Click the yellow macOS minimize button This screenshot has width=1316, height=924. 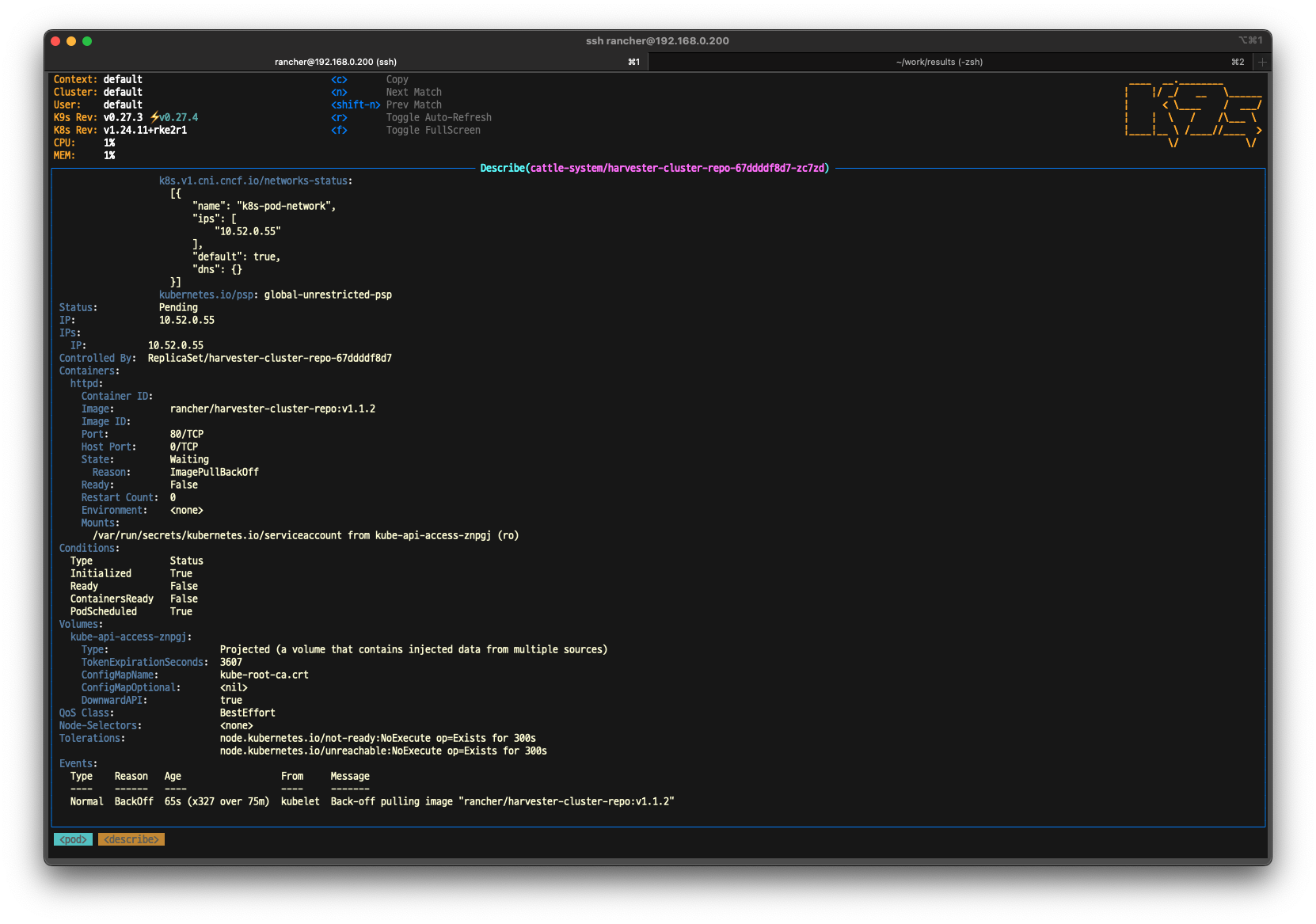(71, 40)
